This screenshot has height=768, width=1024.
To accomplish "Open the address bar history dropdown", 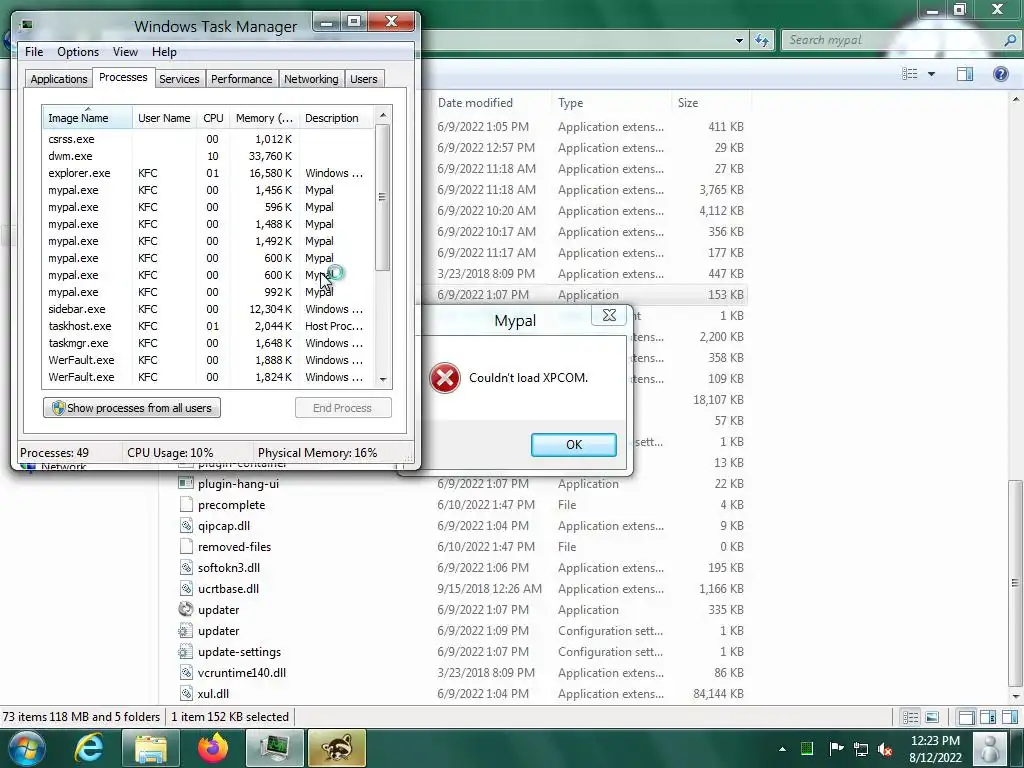I will 739,40.
